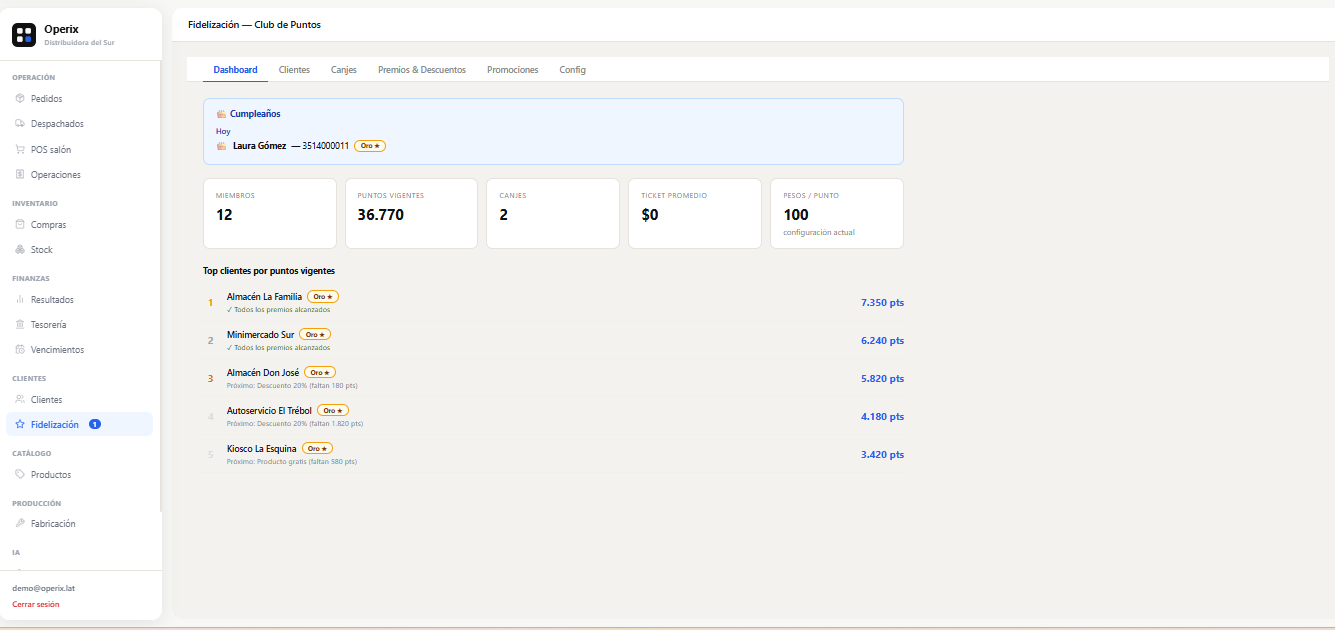Image resolution: width=1335 pixels, height=630 pixels.
Task: Open the Premios & Descuentos tab
Action: pos(422,70)
